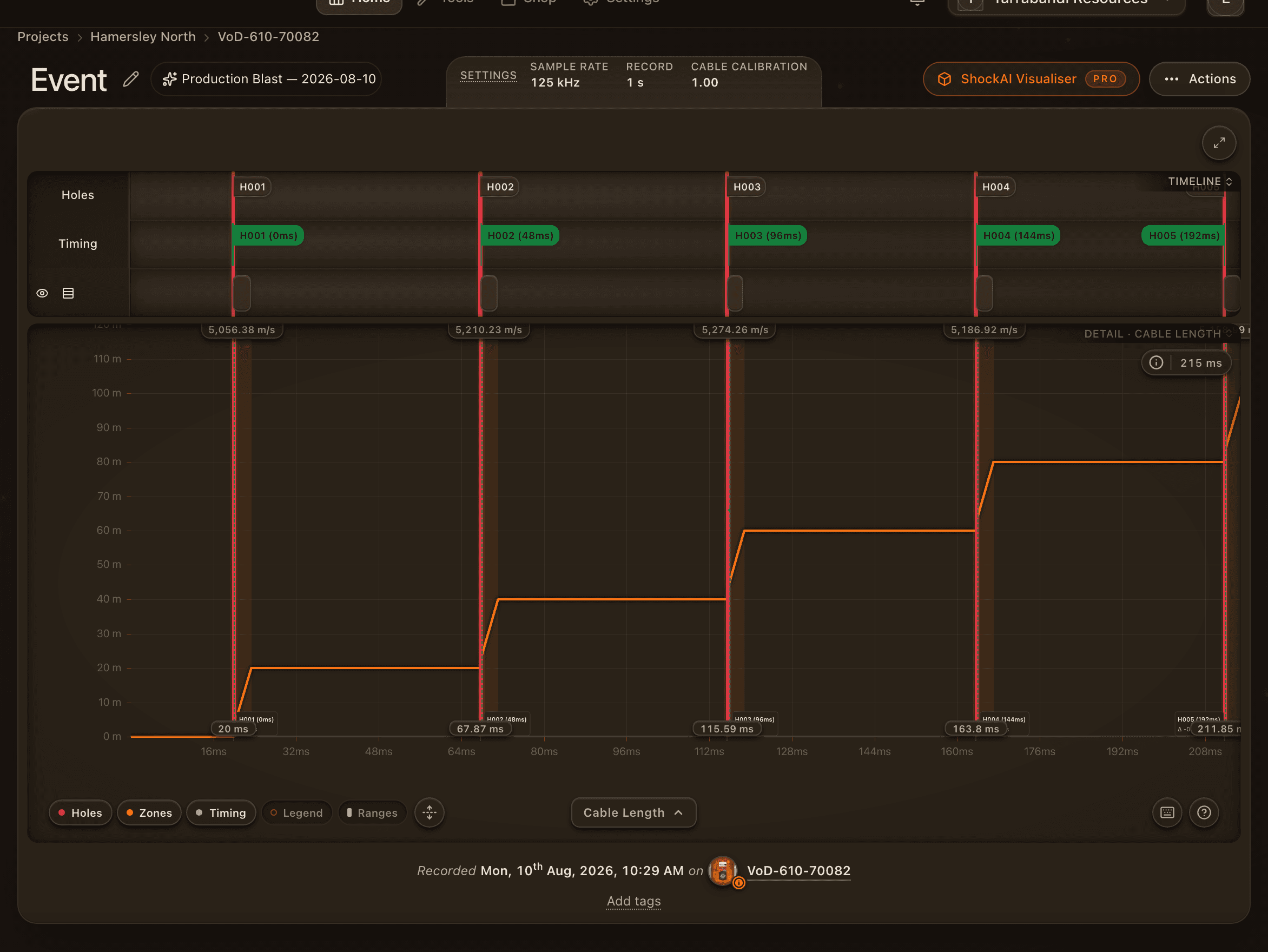Click the pencil edit icon beside Event
This screenshot has height=952, width=1268.
(131, 78)
